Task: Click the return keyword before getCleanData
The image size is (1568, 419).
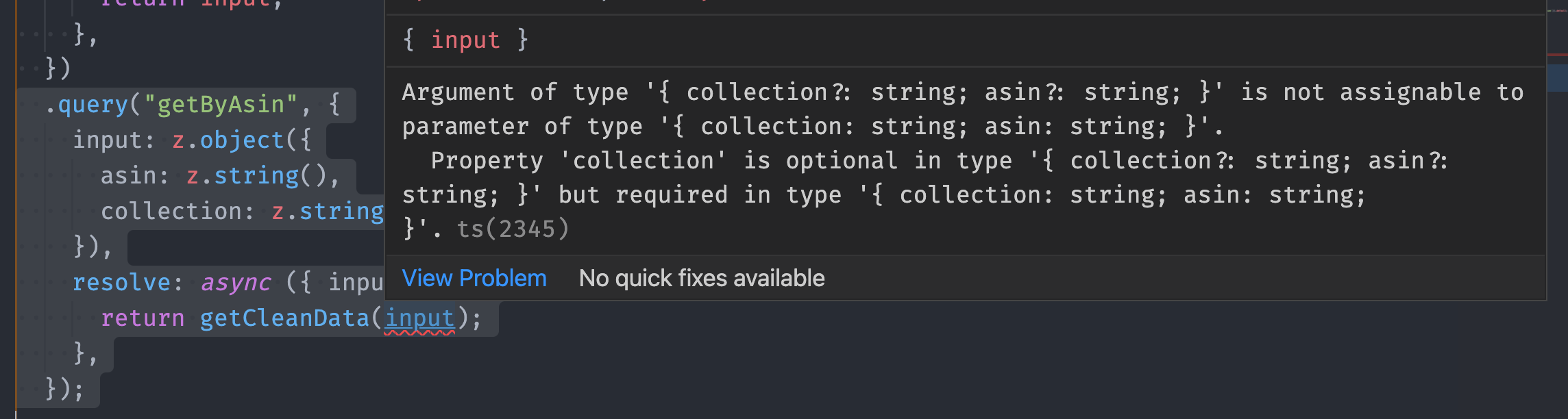Action: [143, 317]
